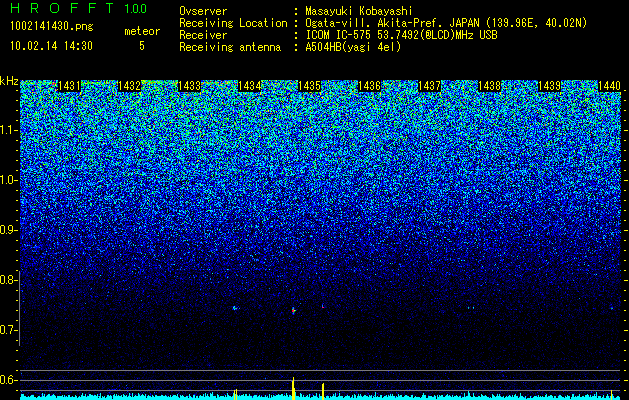Click the 1436 time marker
Image resolution: width=629 pixels, height=400 pixels.
click(x=369, y=86)
